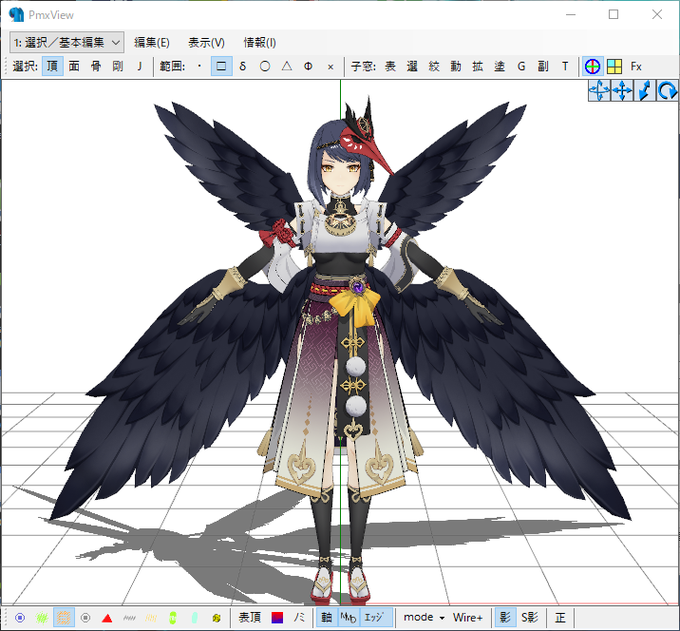
Task: Open the T sub-window
Action: pos(565,66)
